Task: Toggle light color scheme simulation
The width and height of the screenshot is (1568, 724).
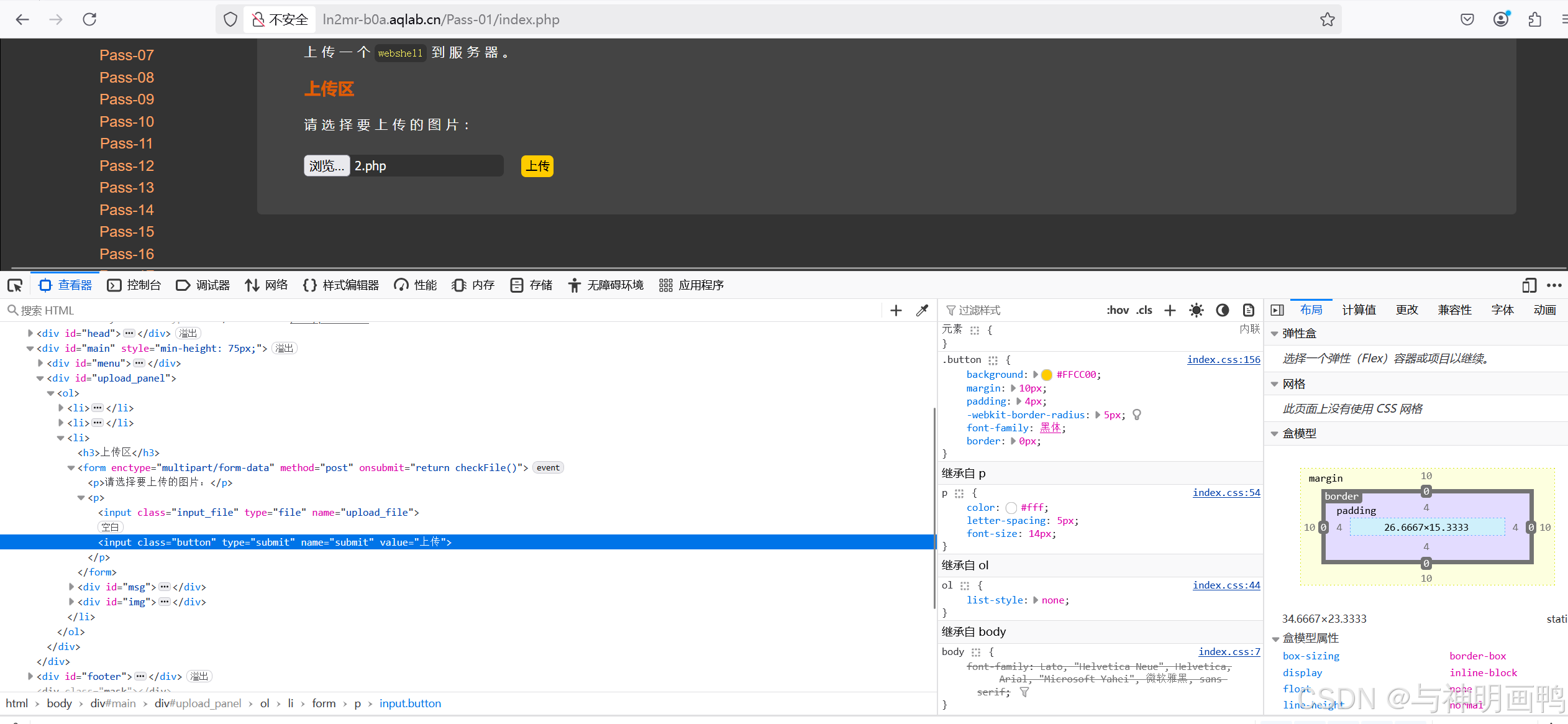Action: point(1196,310)
